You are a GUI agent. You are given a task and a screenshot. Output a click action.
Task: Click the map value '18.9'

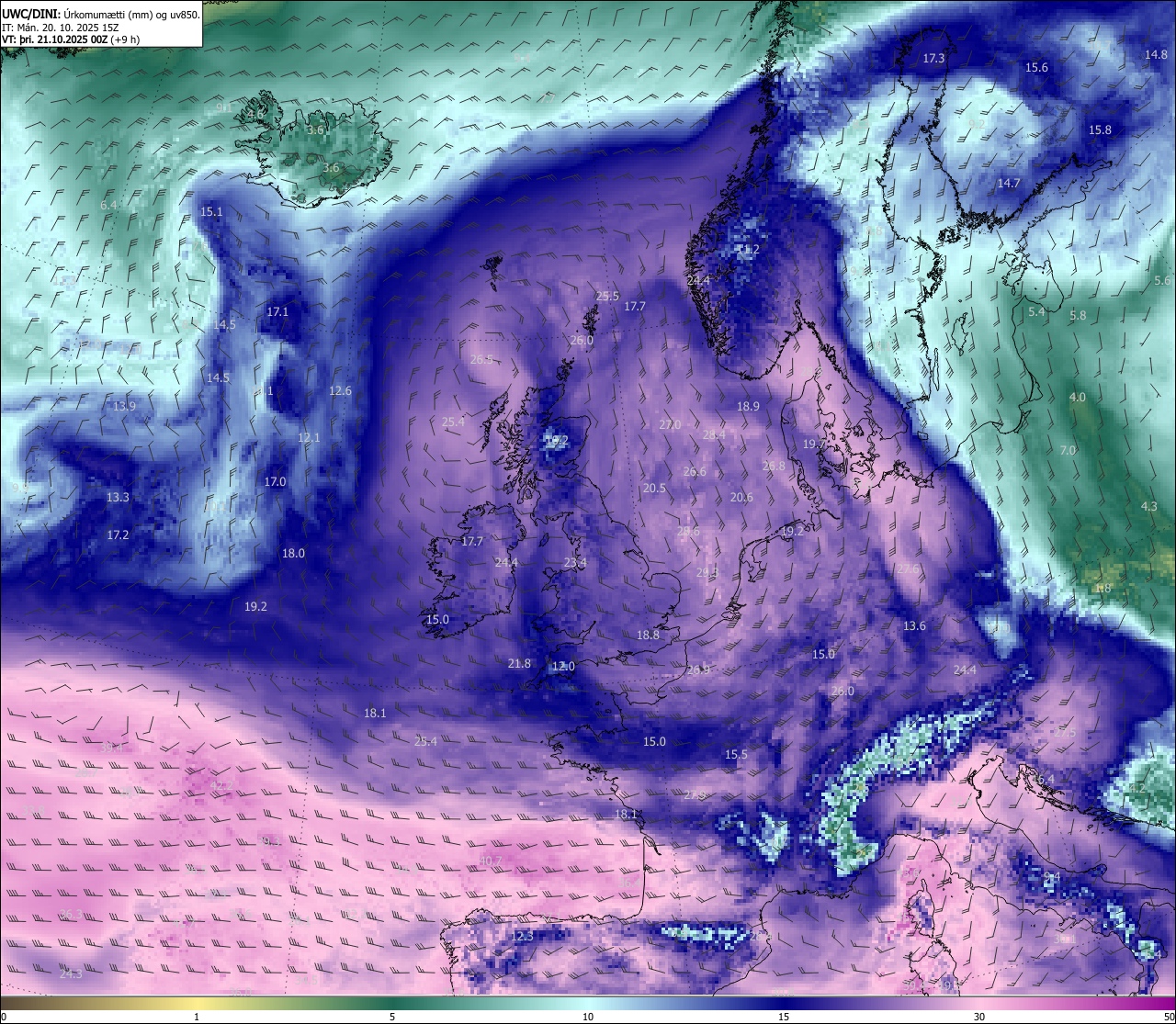[x=748, y=406]
